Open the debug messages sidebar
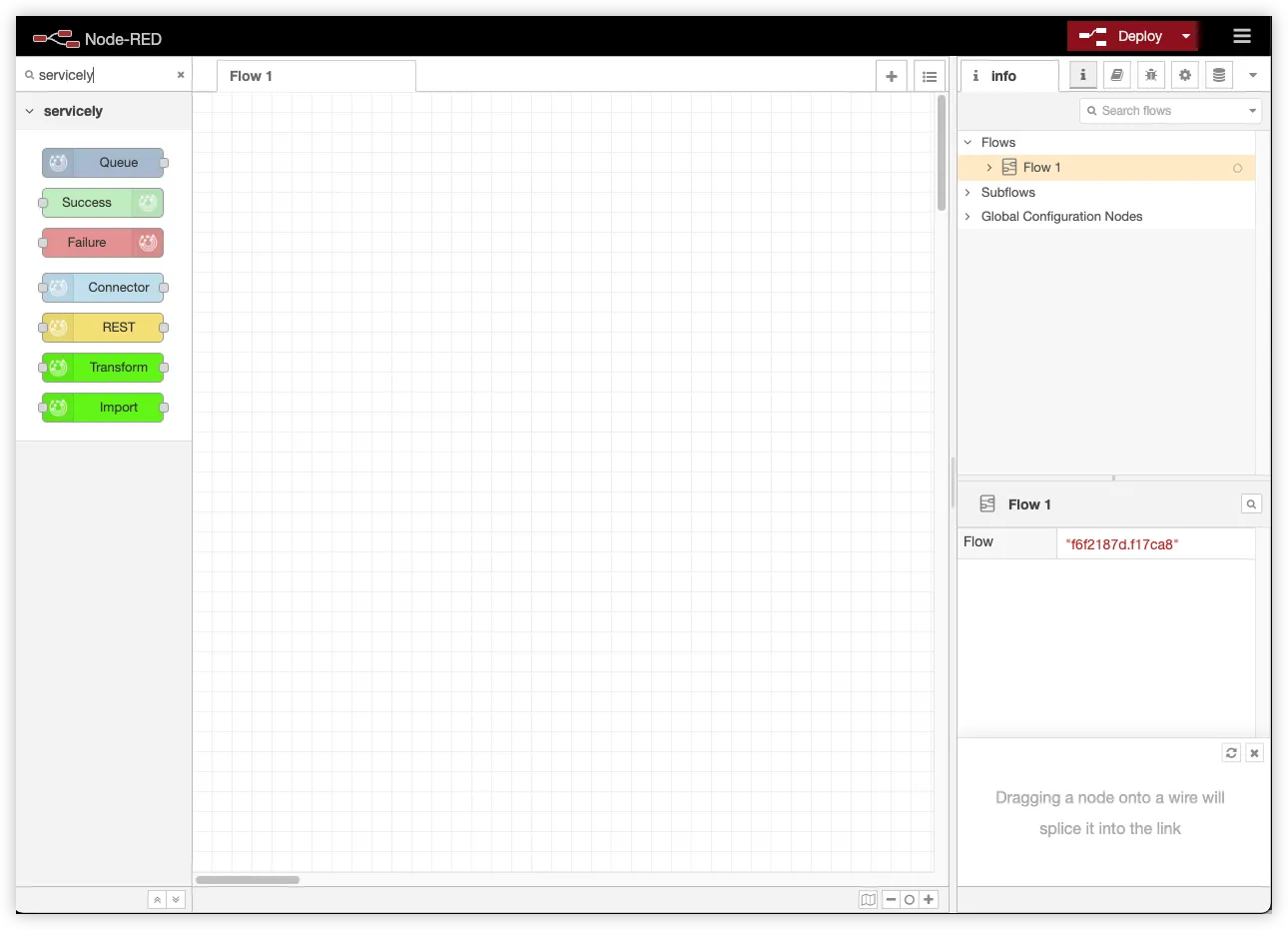 (1151, 75)
